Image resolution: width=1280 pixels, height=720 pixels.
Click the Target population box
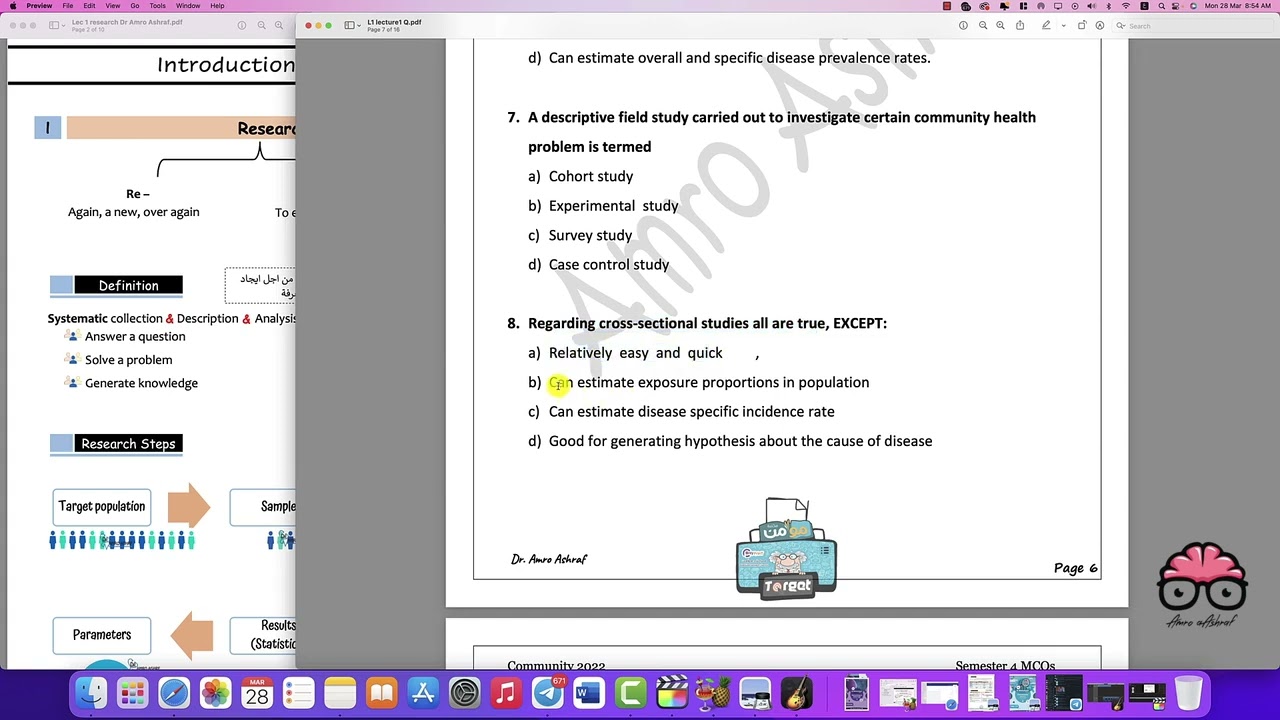[102, 506]
